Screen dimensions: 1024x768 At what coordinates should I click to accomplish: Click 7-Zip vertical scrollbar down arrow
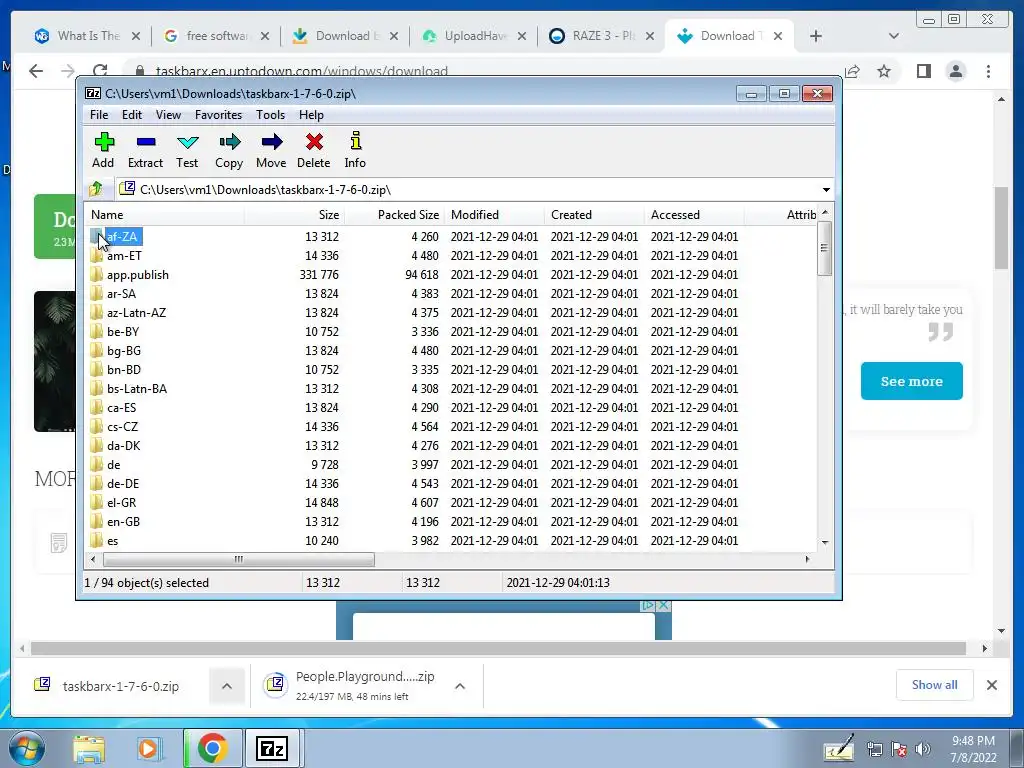[x=825, y=543]
